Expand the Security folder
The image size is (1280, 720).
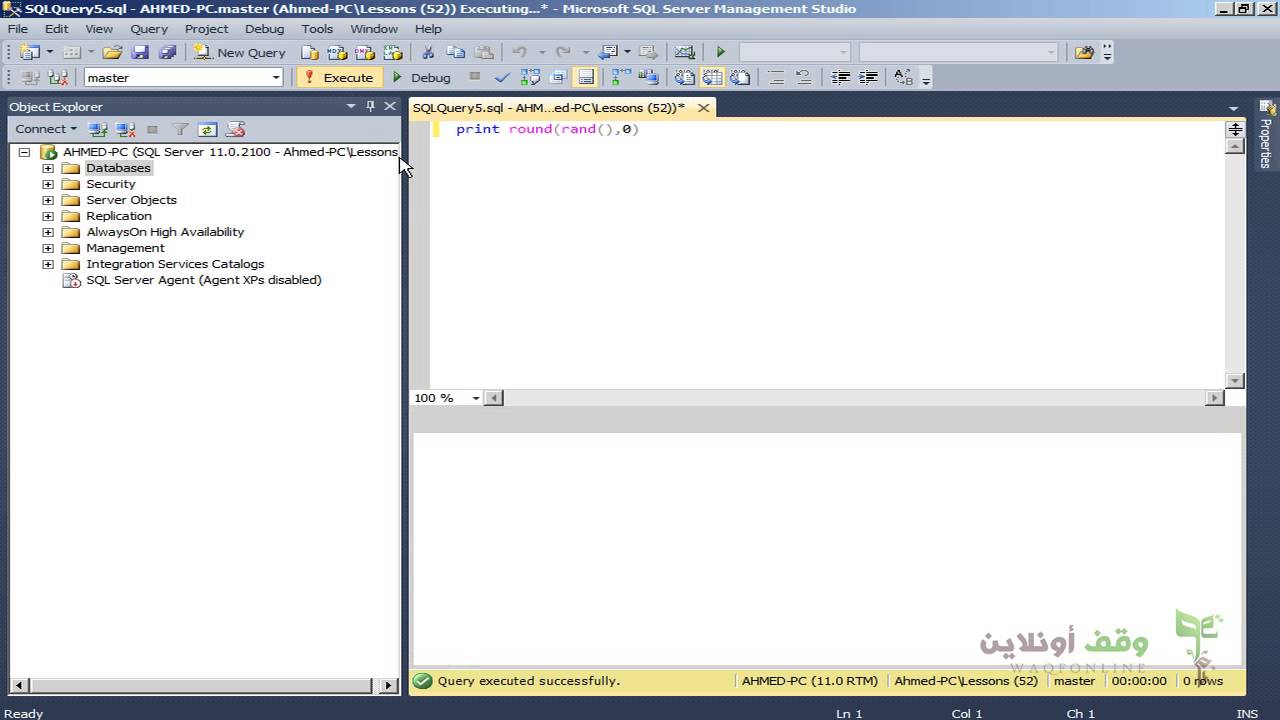[47, 184]
